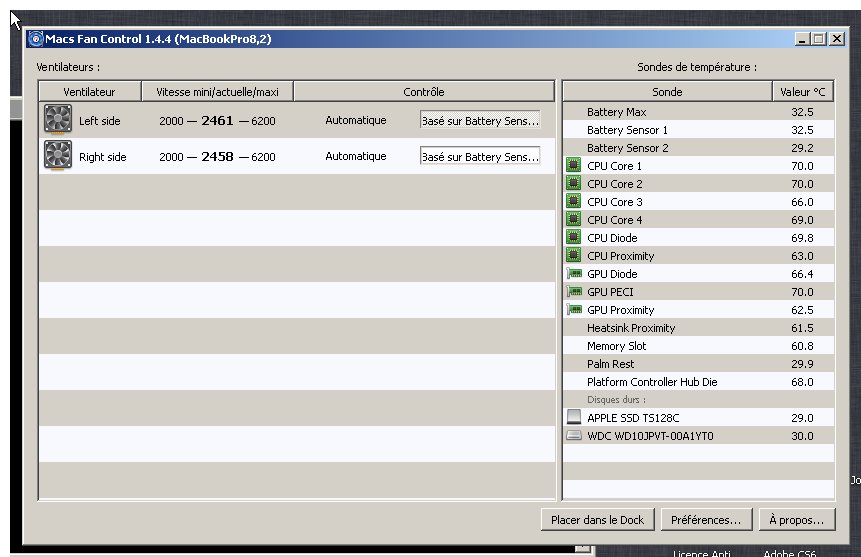The height and width of the screenshot is (557, 861).
Task: Click the Ventilateur column header
Action: point(89,91)
